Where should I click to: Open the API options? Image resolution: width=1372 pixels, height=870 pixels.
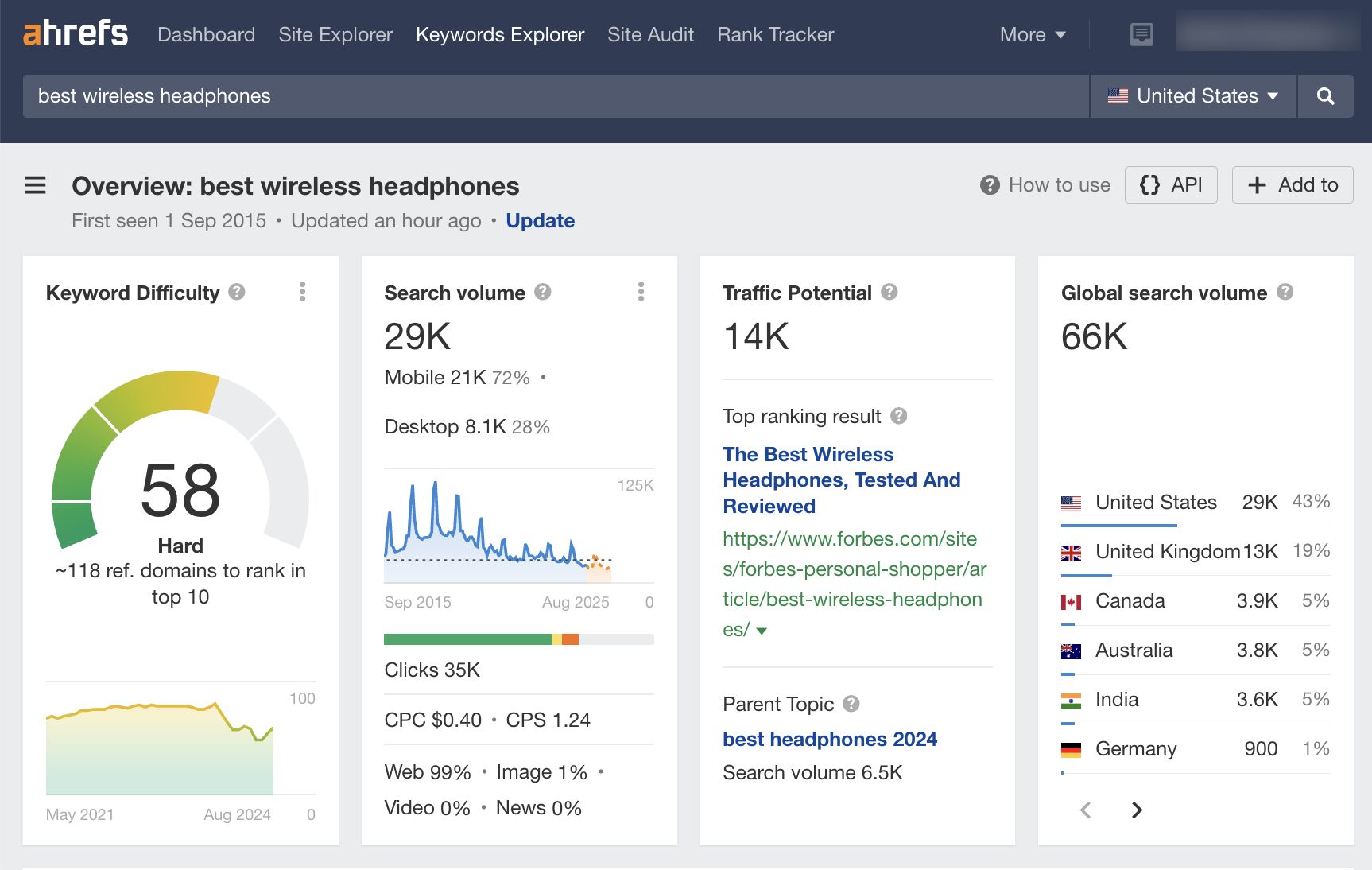click(1170, 184)
